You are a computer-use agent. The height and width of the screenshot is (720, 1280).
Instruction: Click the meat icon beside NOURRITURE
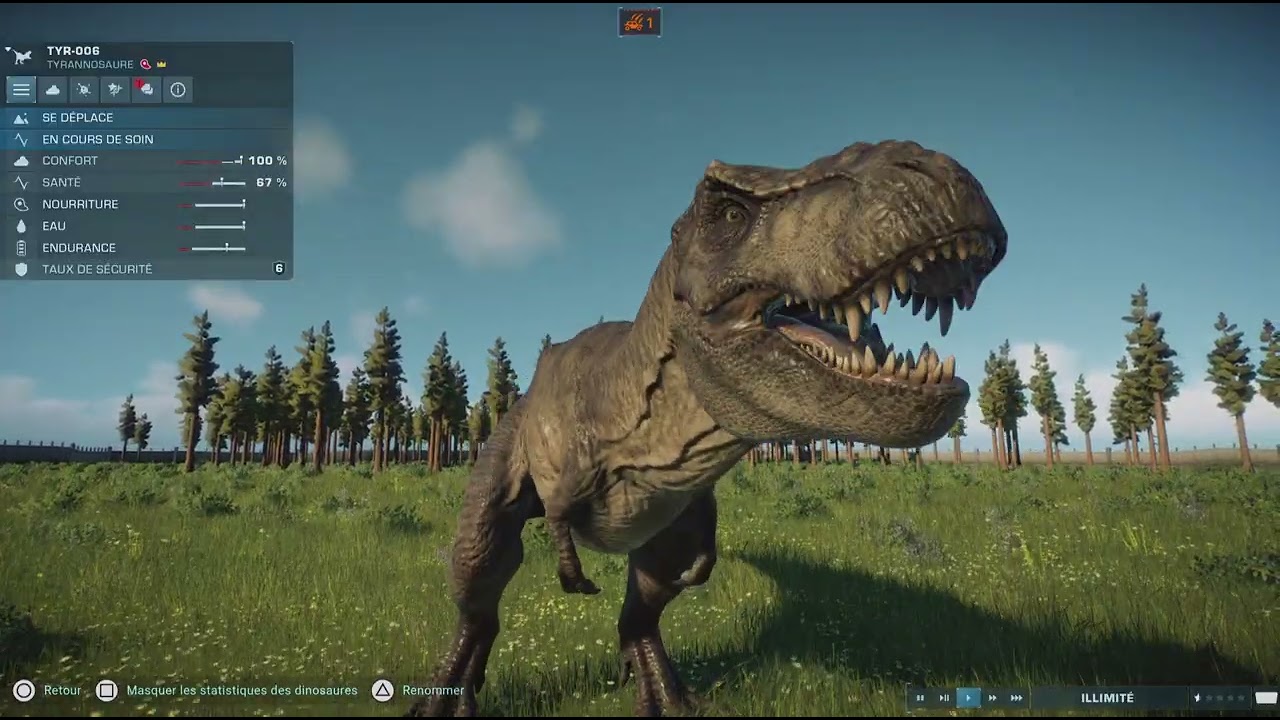(21, 204)
